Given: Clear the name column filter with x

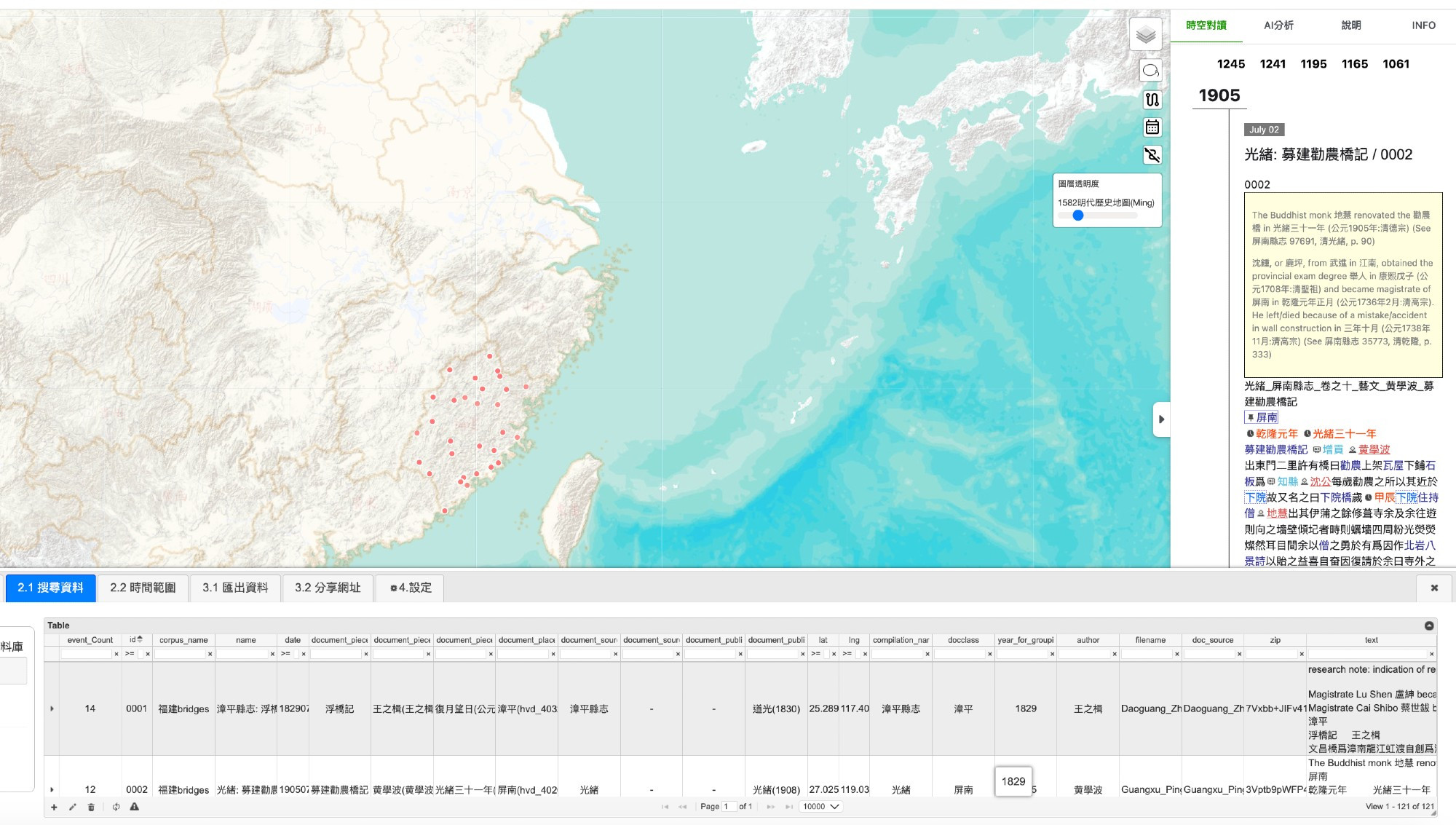Looking at the screenshot, I should tap(273, 654).
